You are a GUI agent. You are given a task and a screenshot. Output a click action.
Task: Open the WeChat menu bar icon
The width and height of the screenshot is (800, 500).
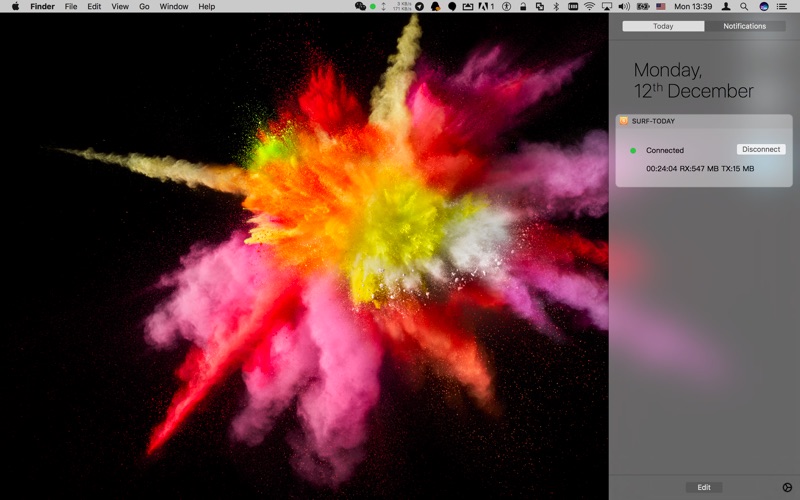(x=361, y=6)
